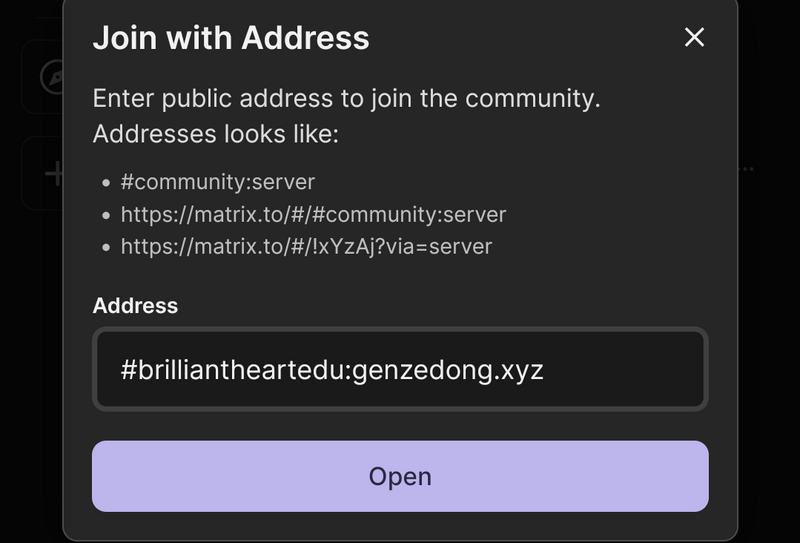
Task: Click the "Addresses looks like:" text line
Action: point(215,133)
